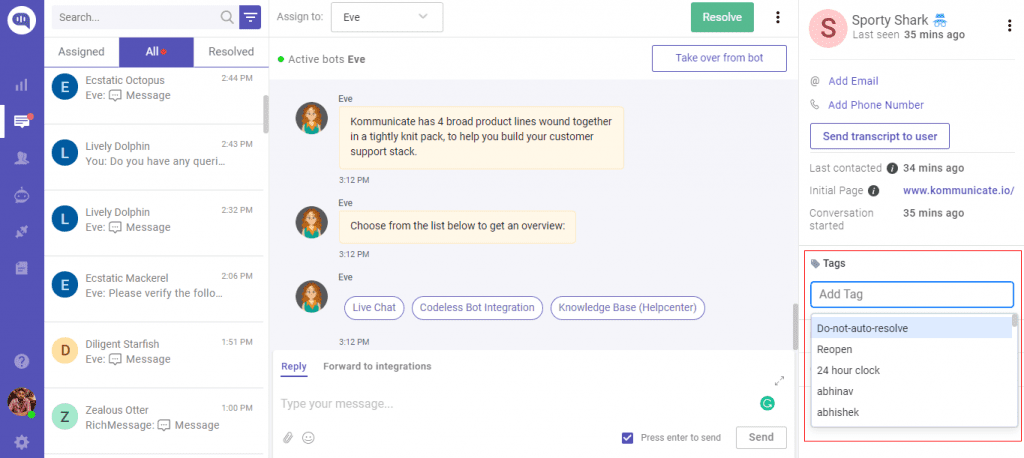Viewport: 1024px width, 458px height.
Task: Open the integrations plug icon
Action: [22, 232]
